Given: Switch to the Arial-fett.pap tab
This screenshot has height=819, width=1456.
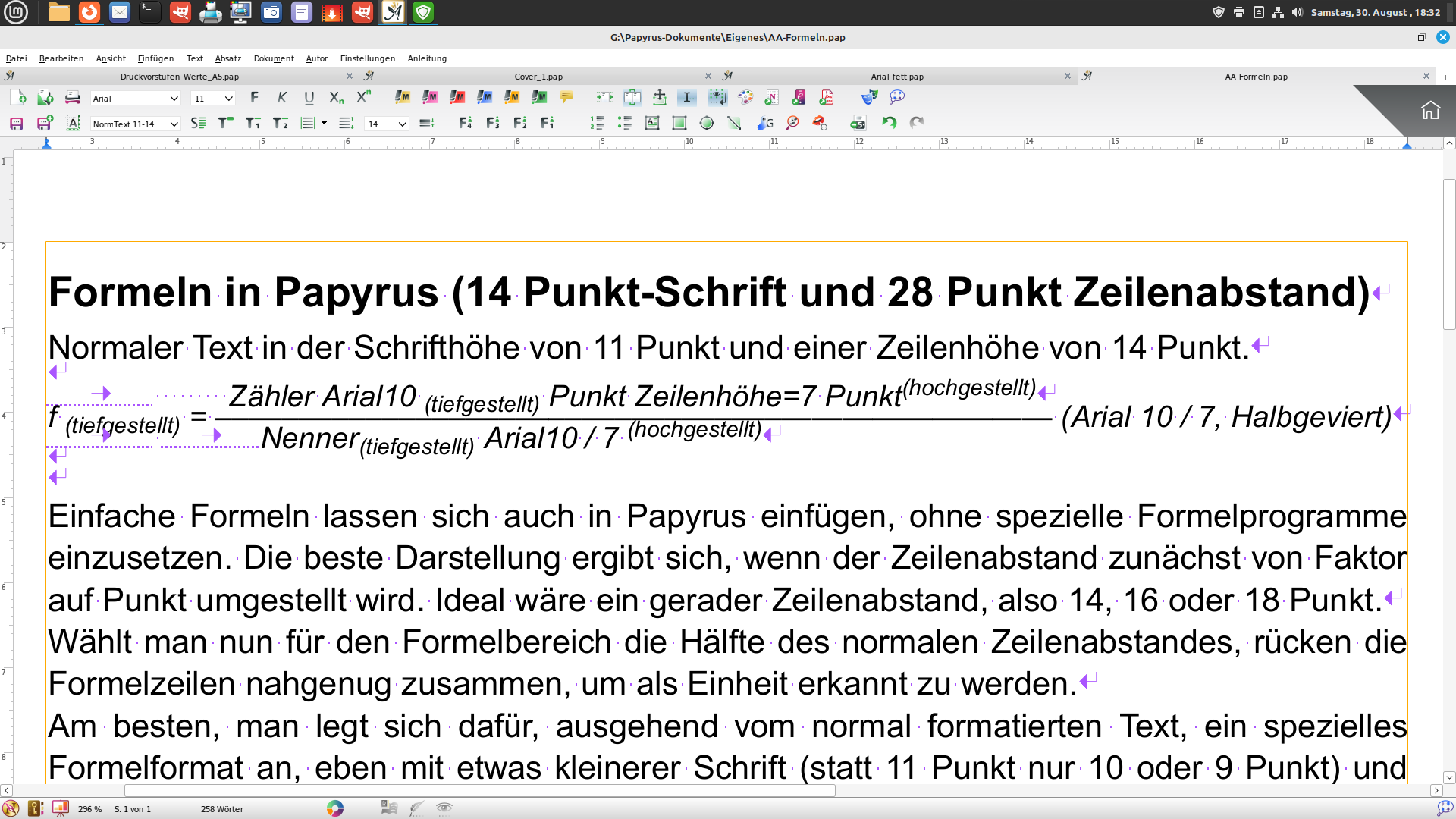Looking at the screenshot, I should click(897, 77).
